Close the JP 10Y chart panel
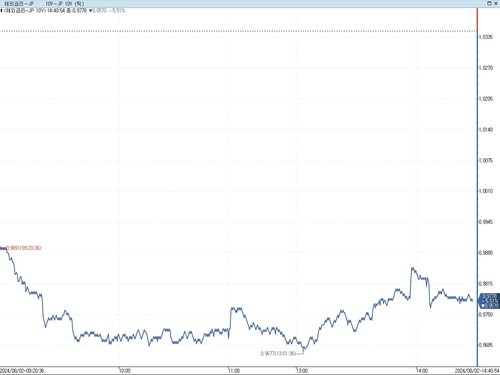Image resolution: width=500 pixels, height=375 pixels. (x=496, y=3)
